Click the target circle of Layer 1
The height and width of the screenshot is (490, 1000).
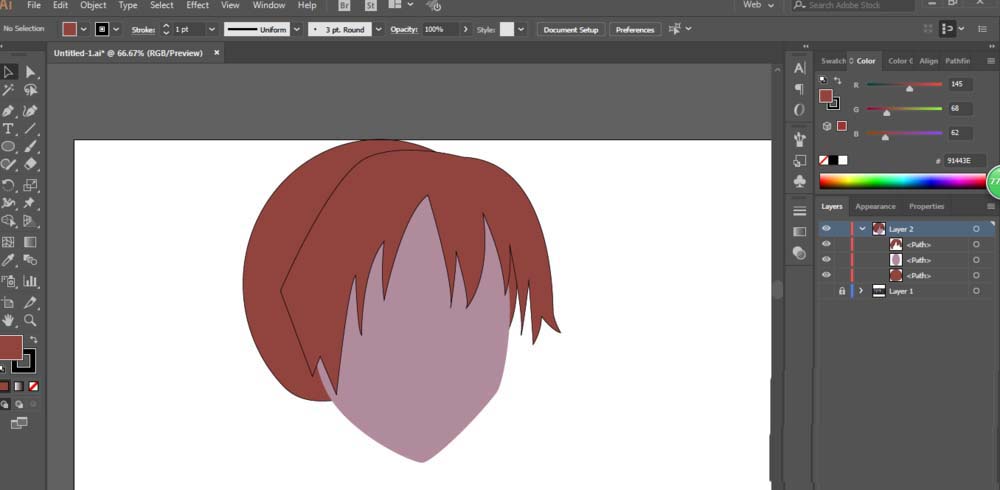(x=976, y=291)
